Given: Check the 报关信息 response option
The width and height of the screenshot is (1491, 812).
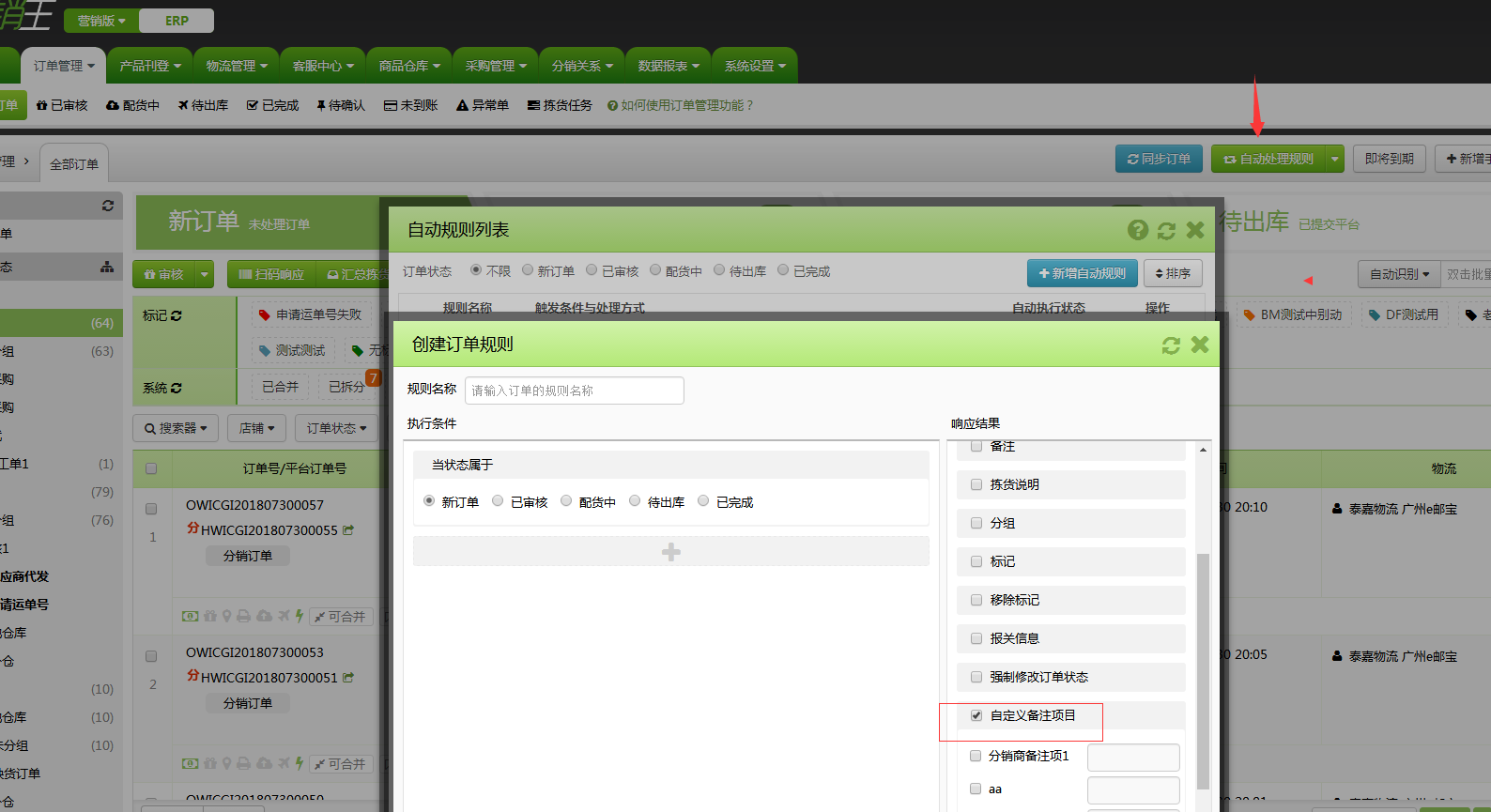Looking at the screenshot, I should click(976, 638).
